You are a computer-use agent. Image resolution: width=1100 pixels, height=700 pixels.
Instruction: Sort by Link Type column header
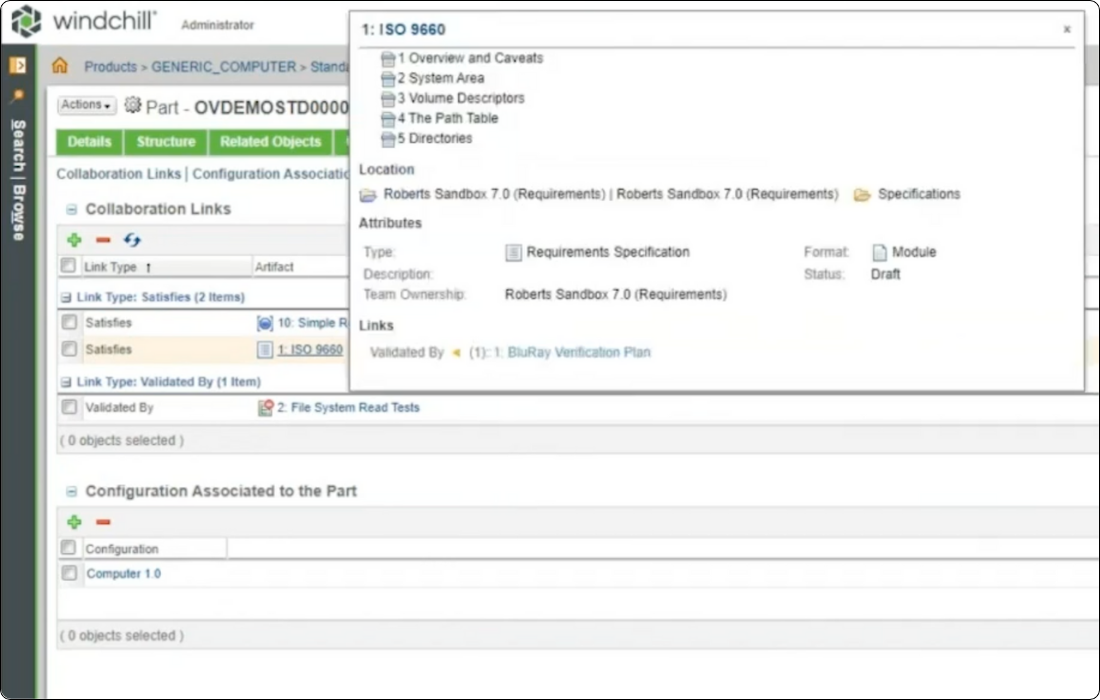click(110, 267)
